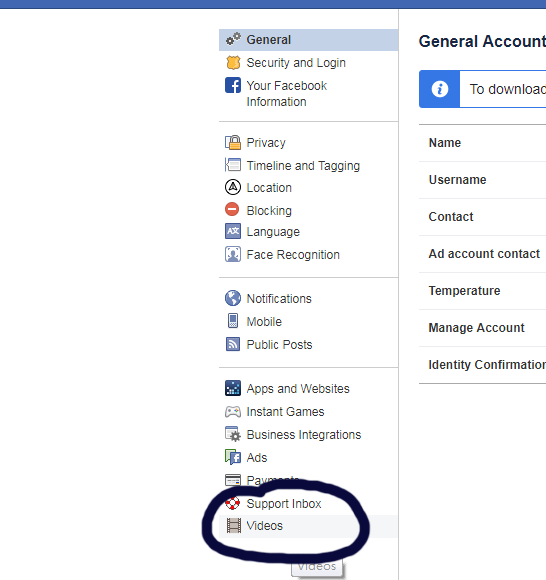Click the Ads icon with Facebook logo
Image resolution: width=546 pixels, height=580 pixels.
click(233, 457)
